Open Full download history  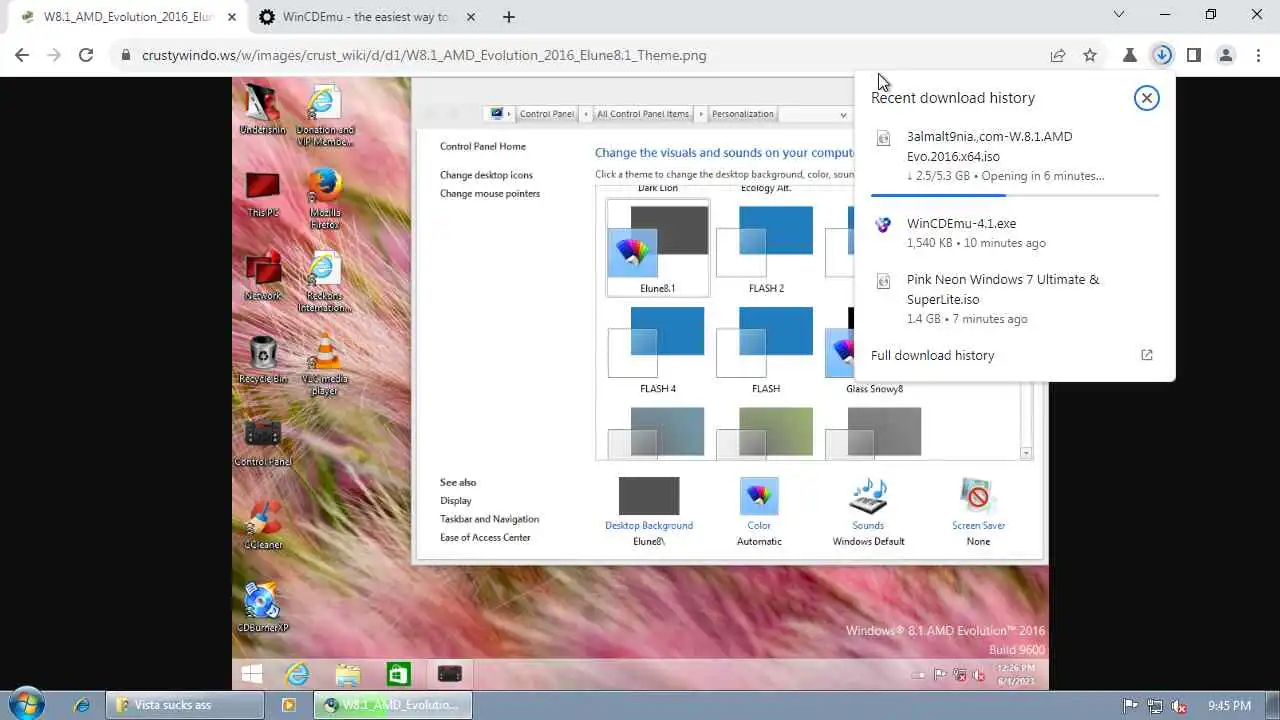932,355
